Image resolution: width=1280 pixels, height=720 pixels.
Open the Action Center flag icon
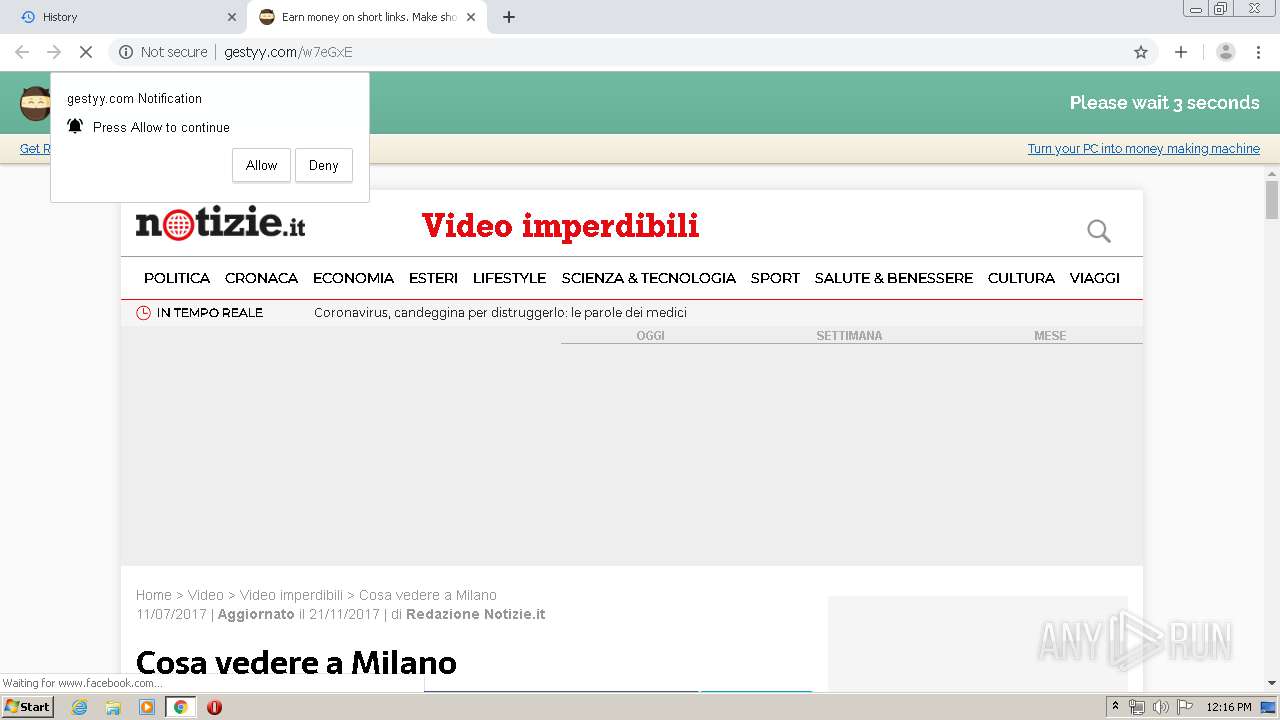pyautogui.click(x=1185, y=707)
